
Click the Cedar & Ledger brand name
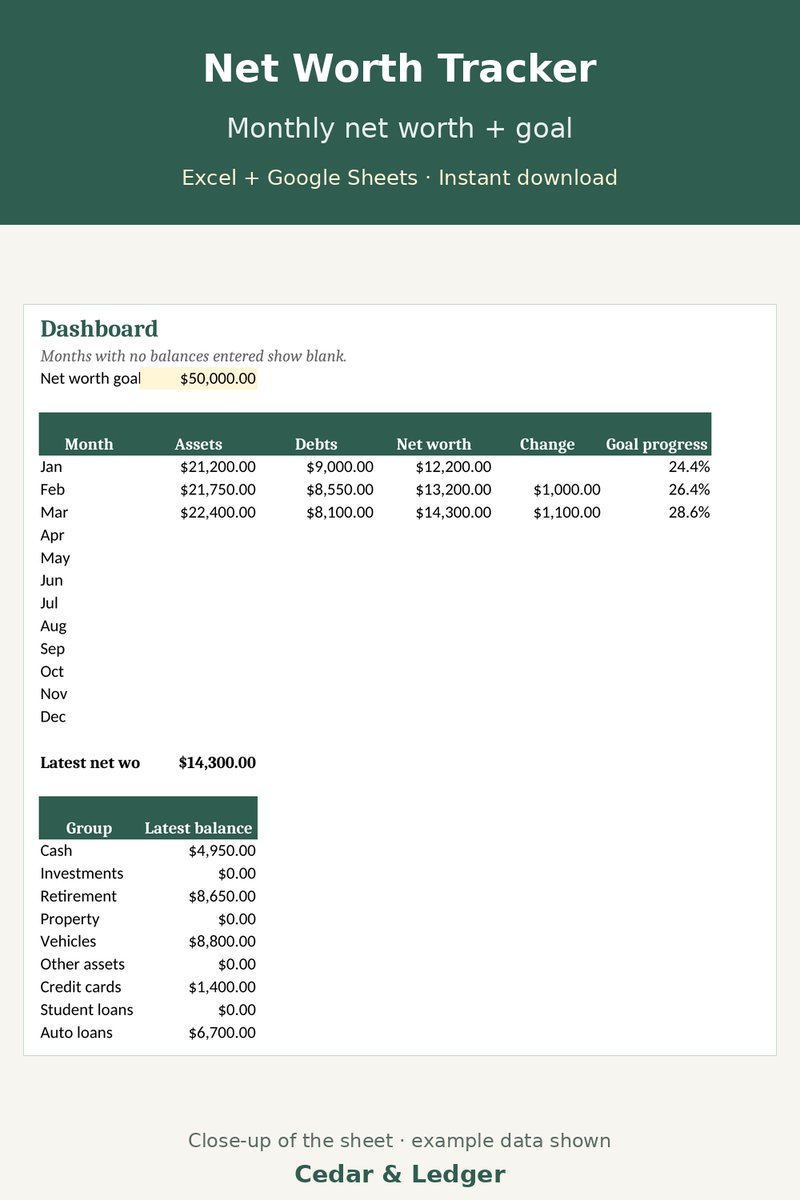click(400, 1174)
